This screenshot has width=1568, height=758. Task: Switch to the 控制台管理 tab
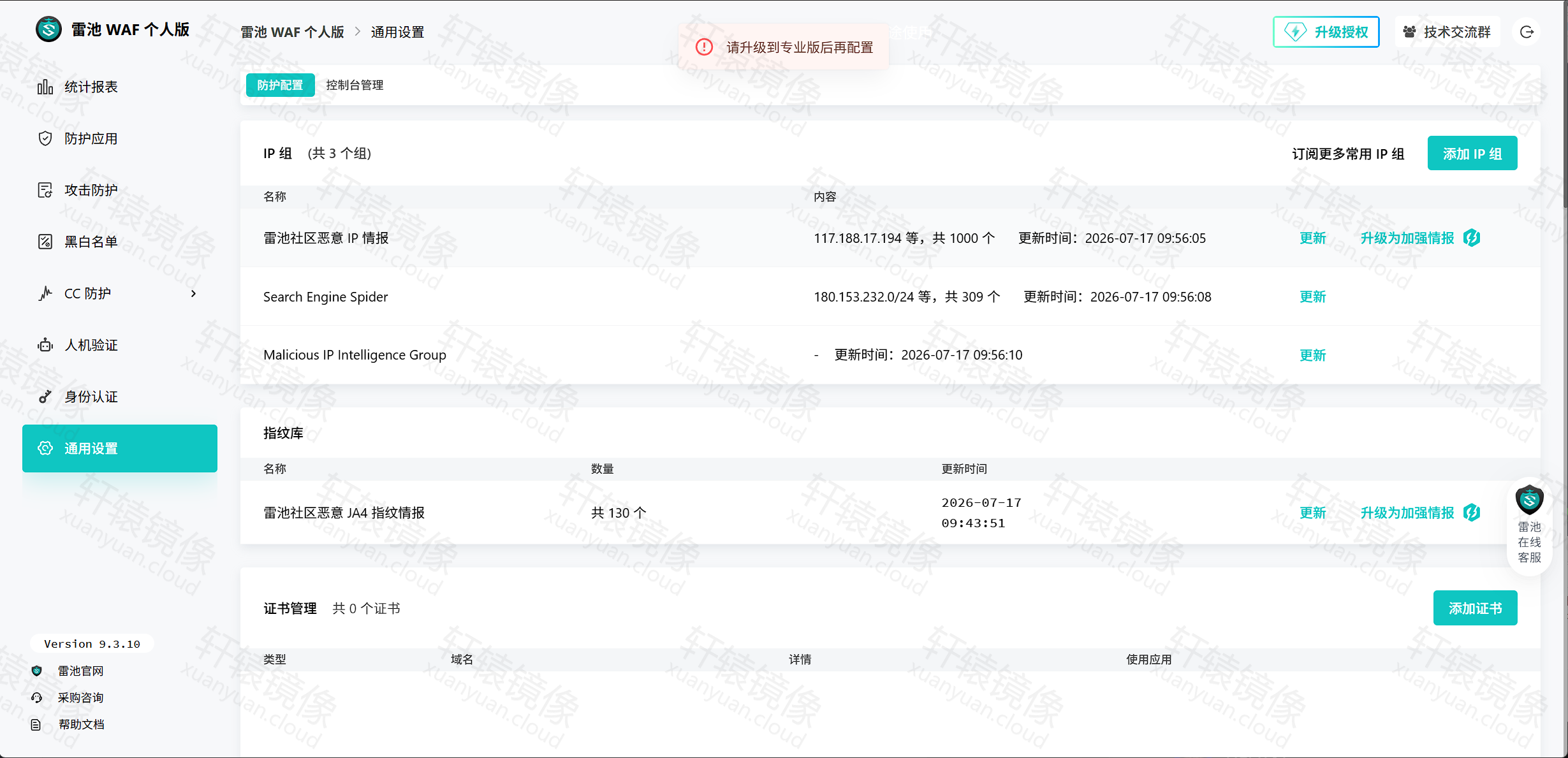(355, 85)
